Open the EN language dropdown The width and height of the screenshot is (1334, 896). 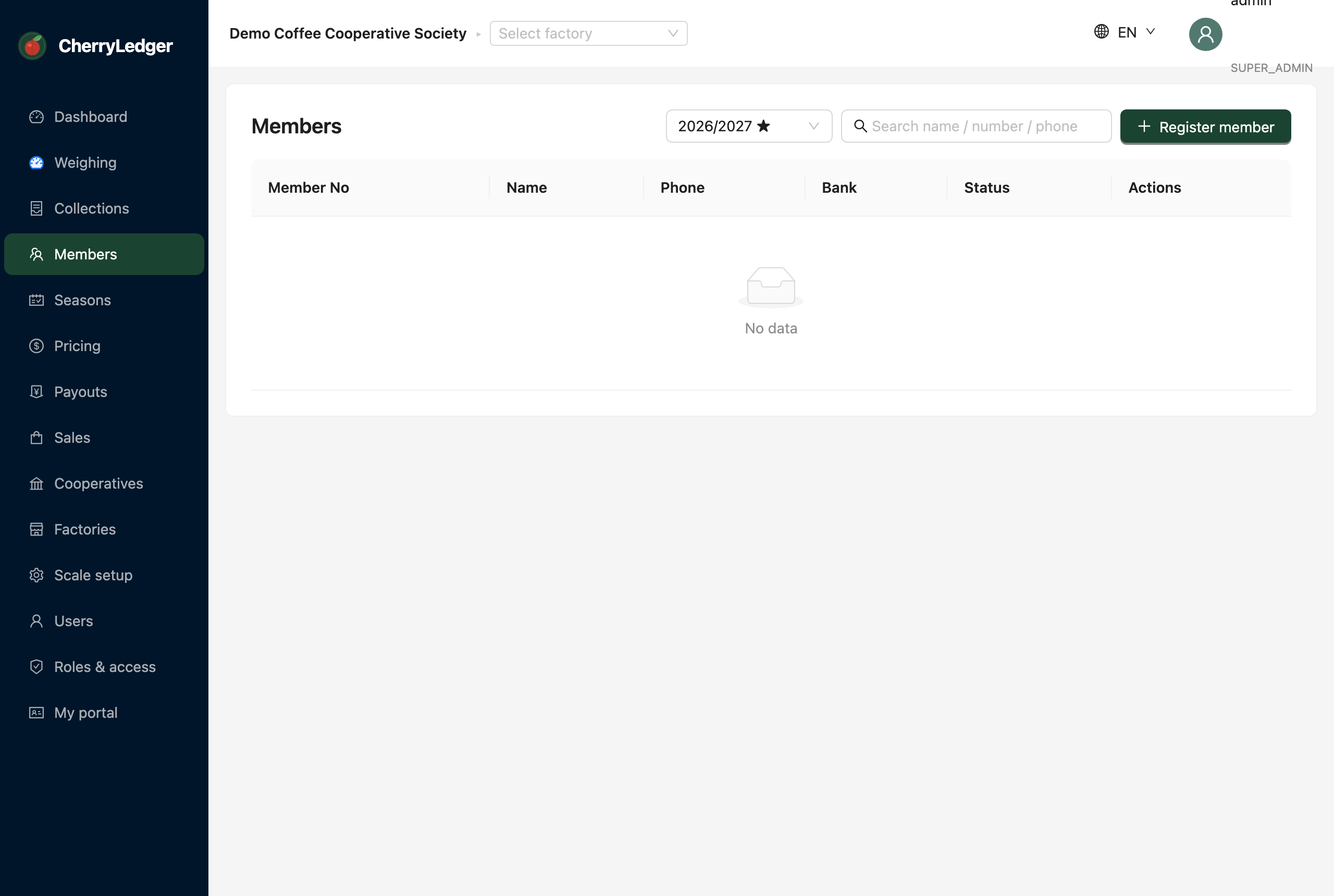[x=1125, y=32]
